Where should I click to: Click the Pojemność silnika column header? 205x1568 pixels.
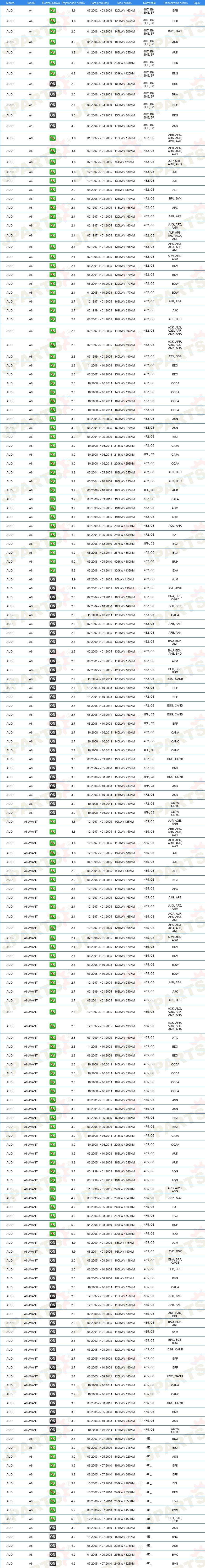(x=74, y=3)
